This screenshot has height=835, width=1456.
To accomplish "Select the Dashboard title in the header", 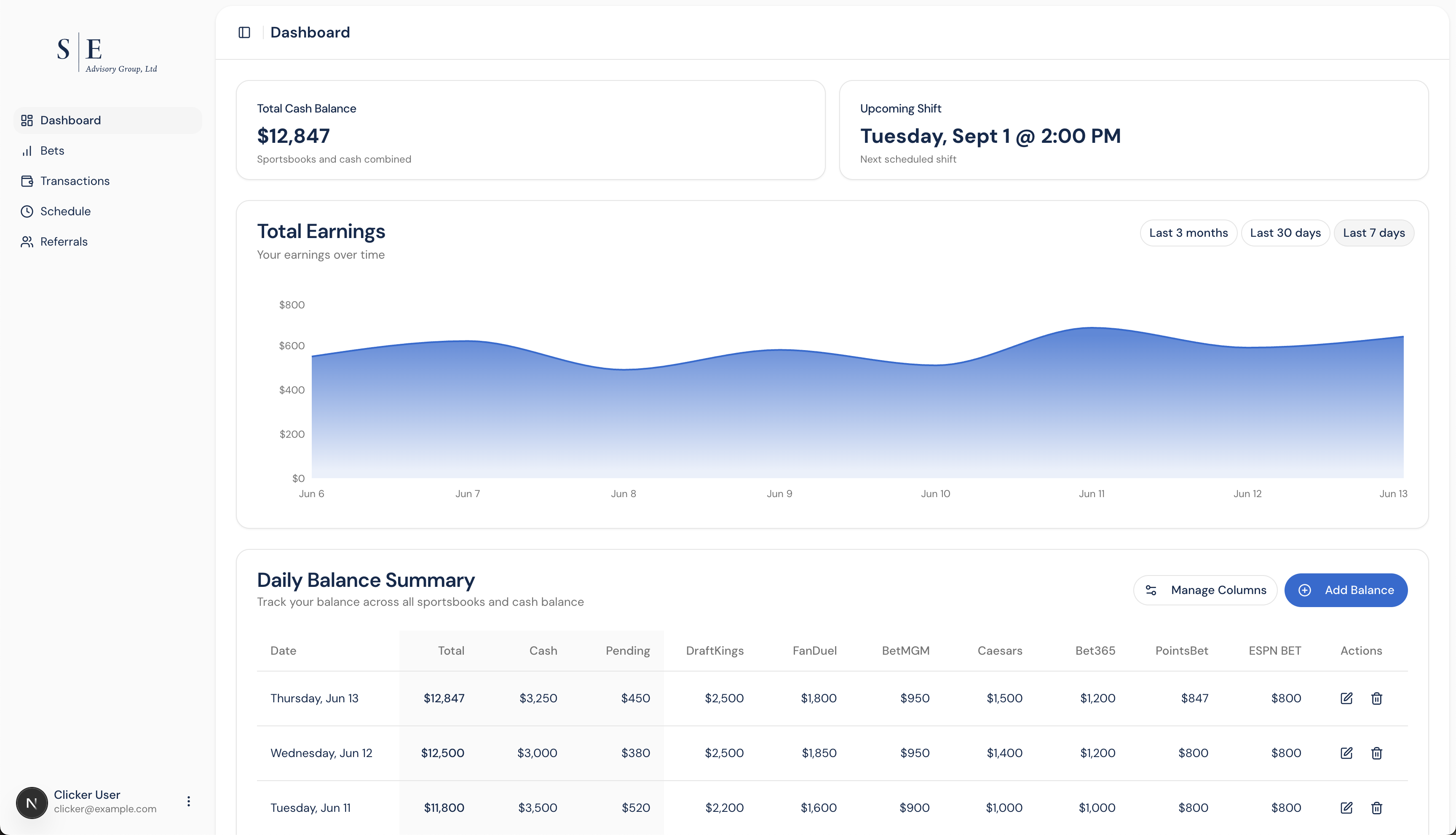I will coord(310,32).
